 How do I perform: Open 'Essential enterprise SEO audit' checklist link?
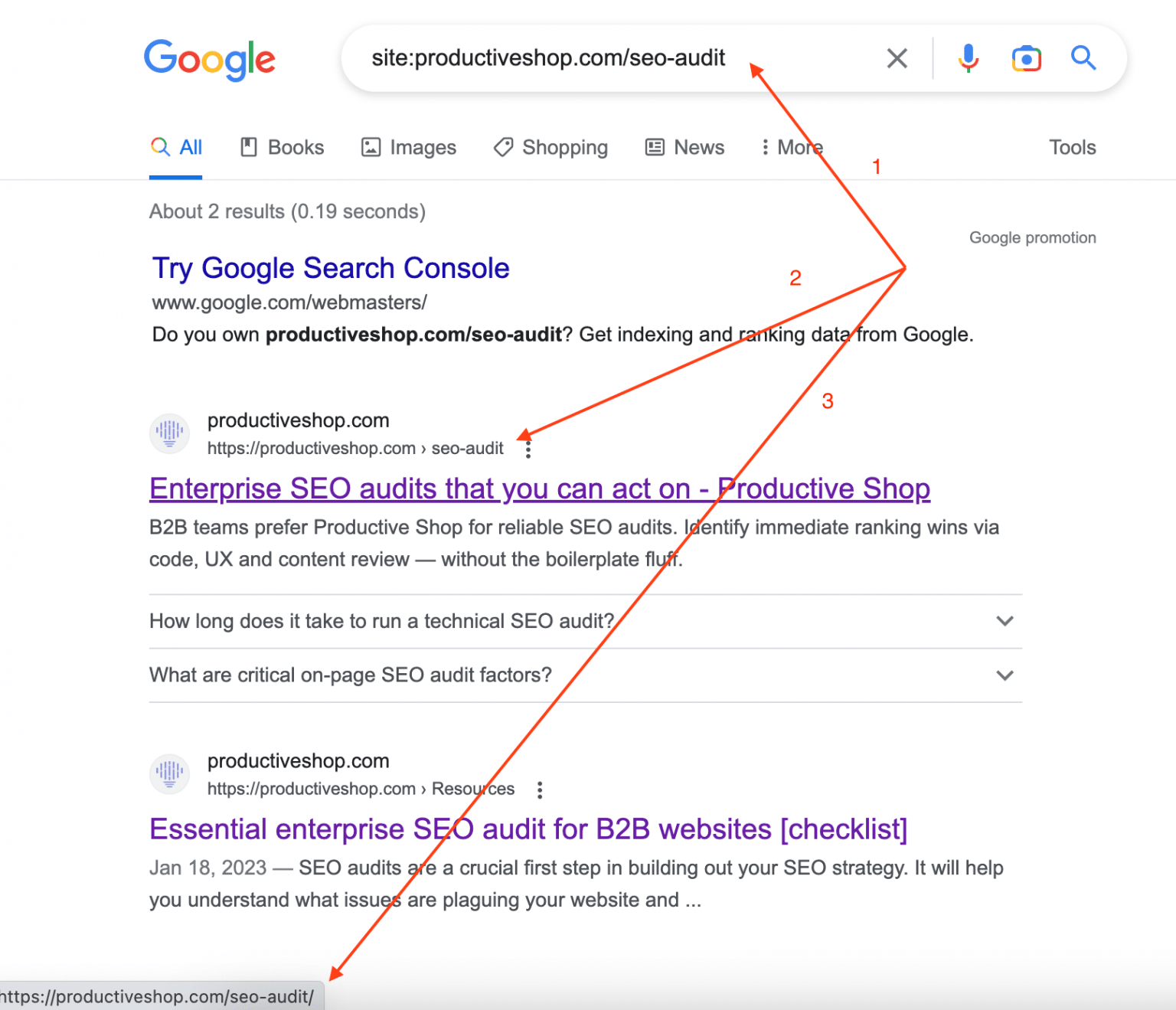528,829
